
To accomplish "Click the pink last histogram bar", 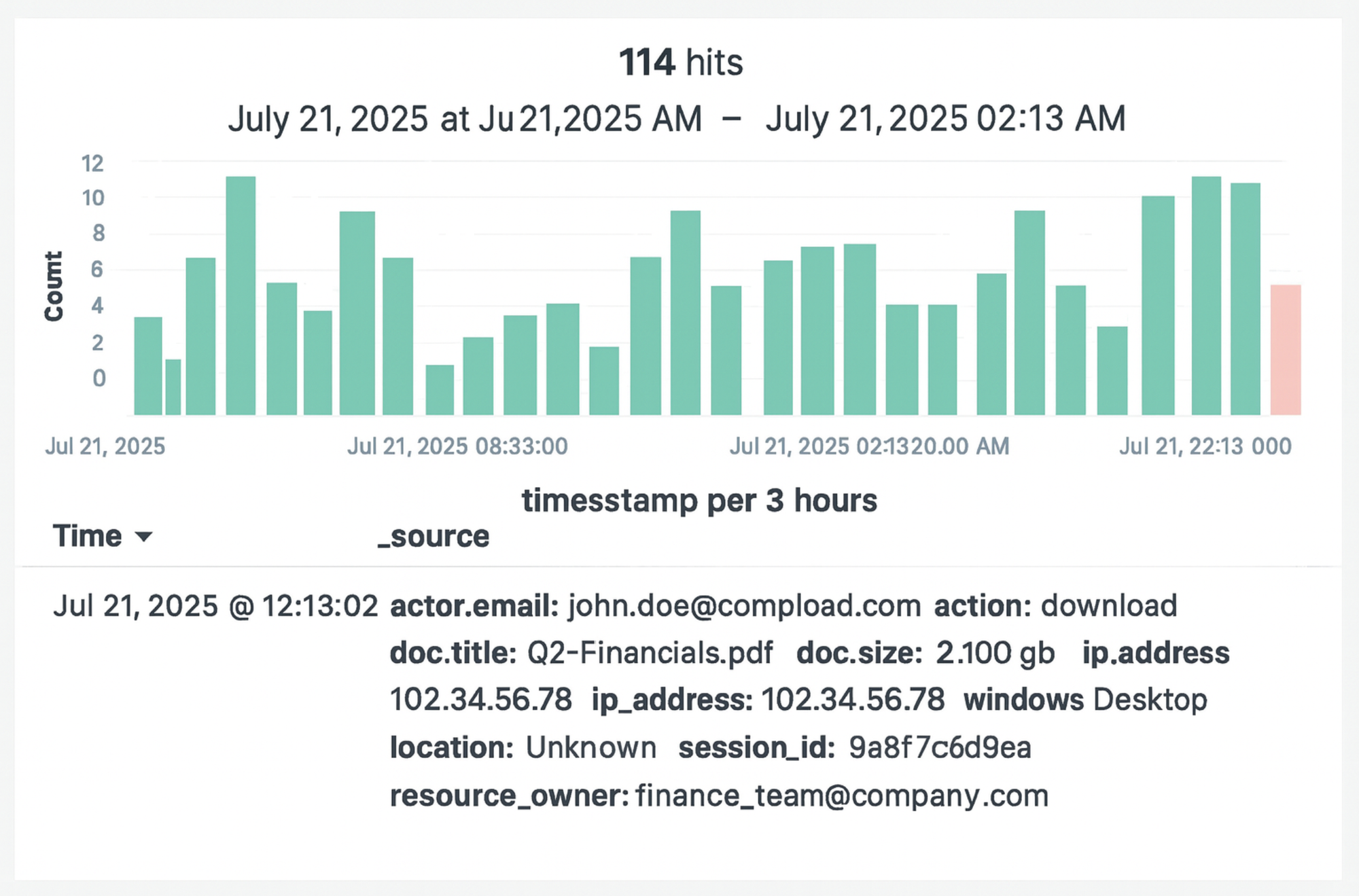I will 1286,350.
